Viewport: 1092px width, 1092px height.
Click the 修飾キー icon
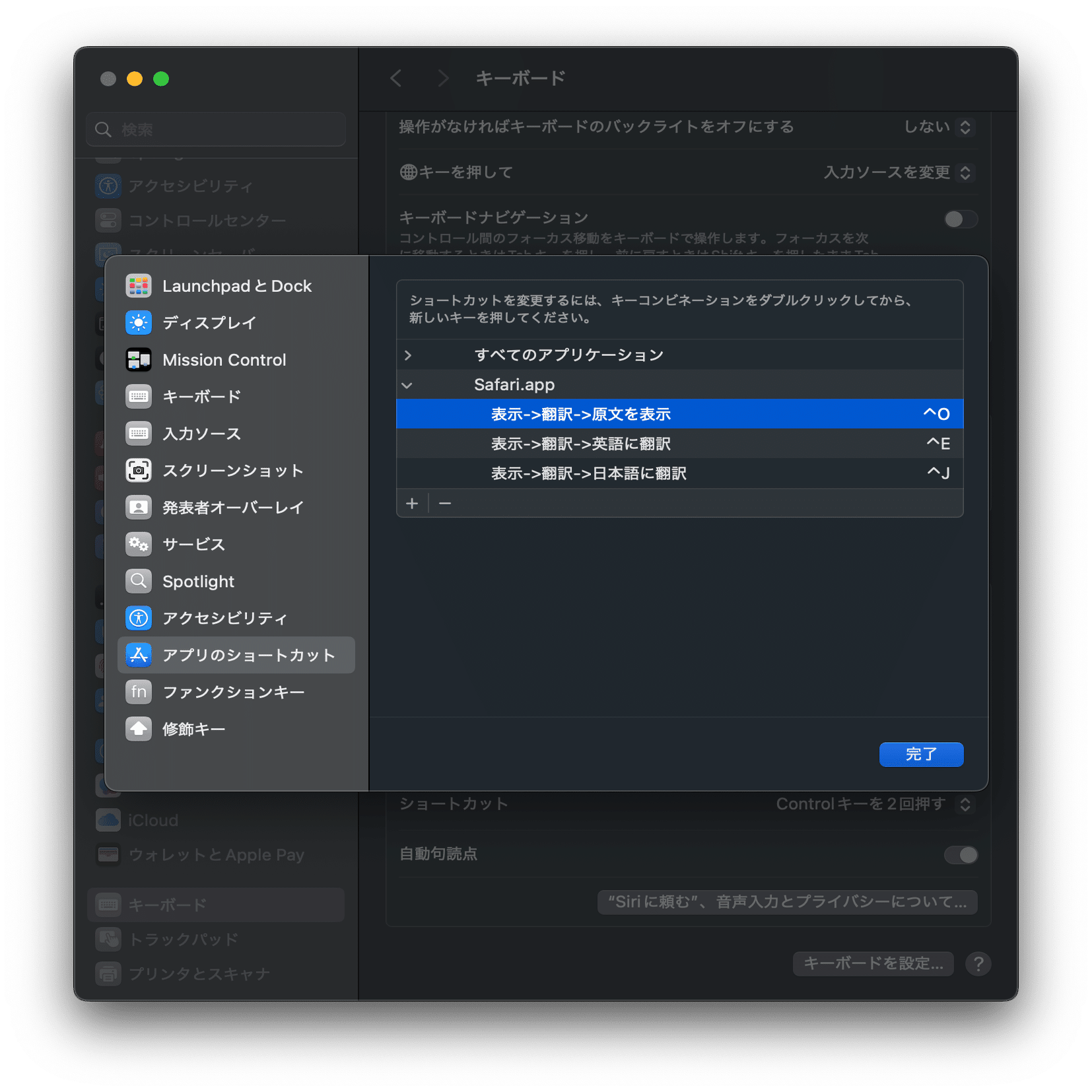[x=139, y=728]
